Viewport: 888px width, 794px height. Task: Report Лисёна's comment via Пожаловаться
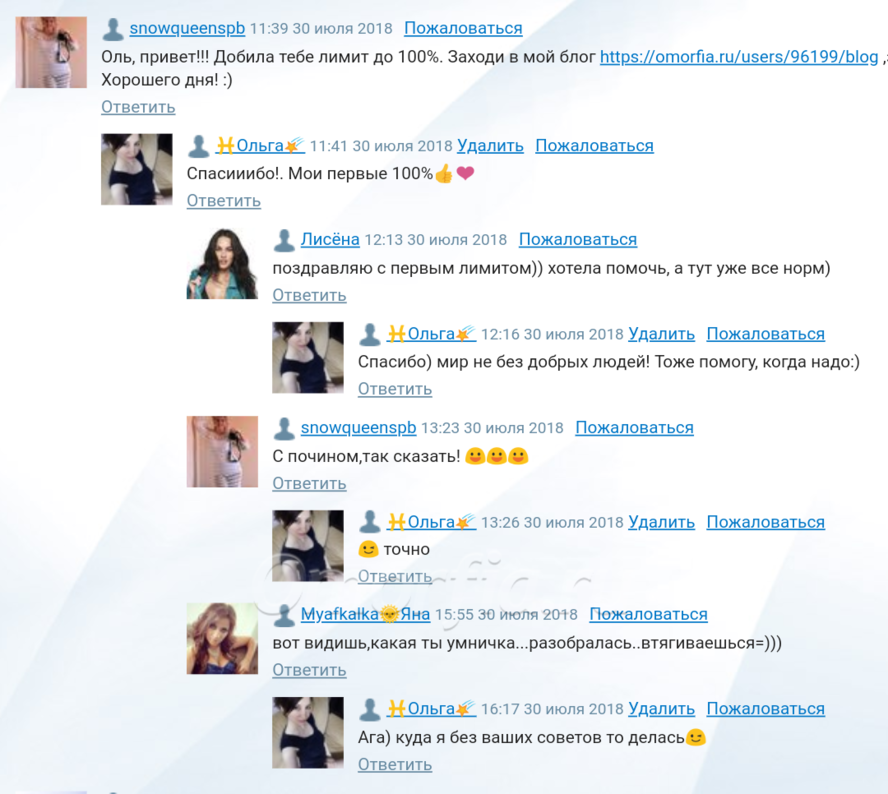(x=578, y=240)
